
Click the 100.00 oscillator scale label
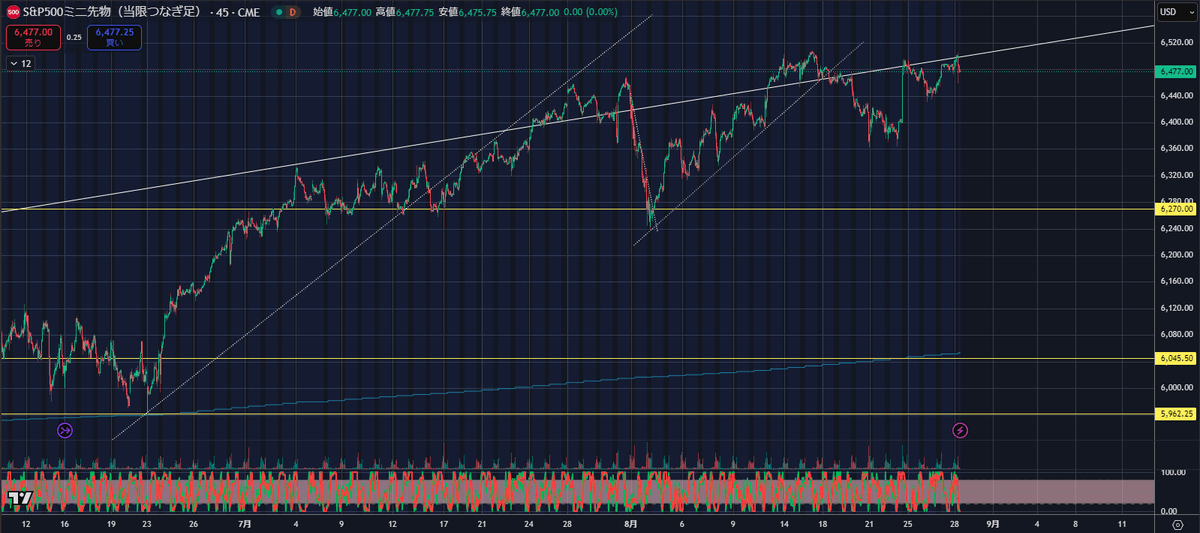1173,471
